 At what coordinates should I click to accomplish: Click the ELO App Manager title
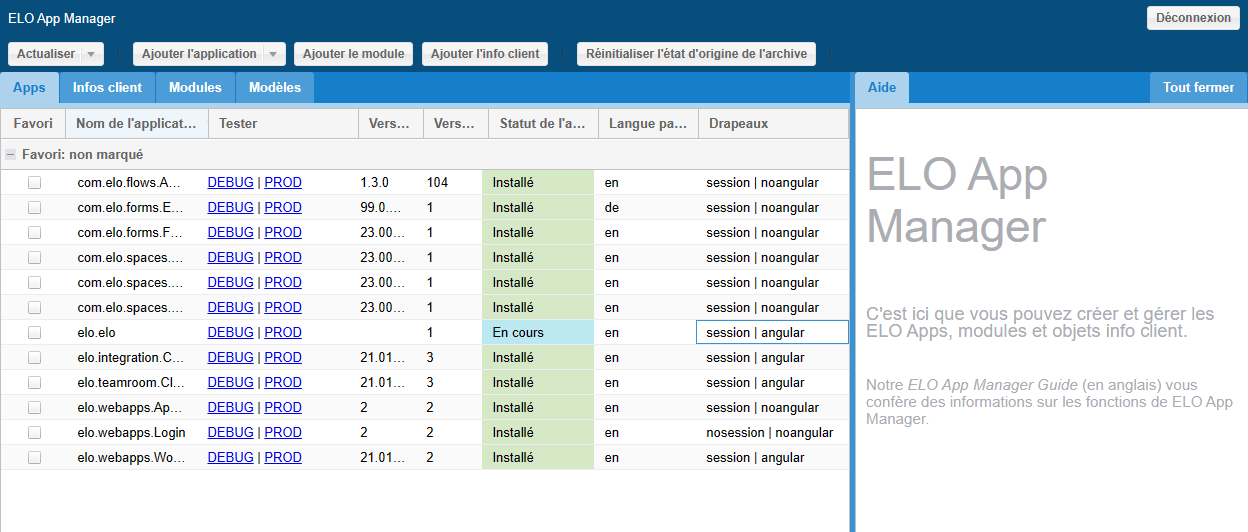957,201
